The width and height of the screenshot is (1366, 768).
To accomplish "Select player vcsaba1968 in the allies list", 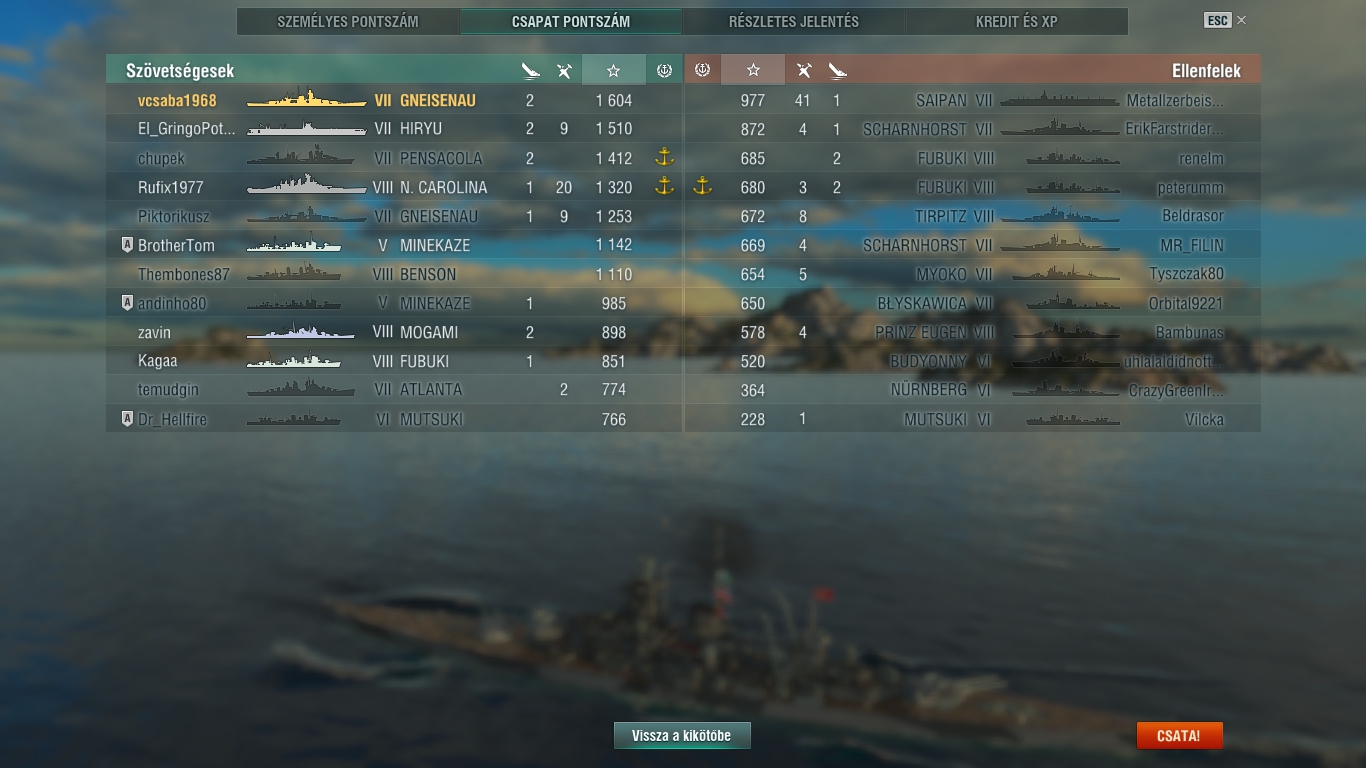I will (394, 101).
